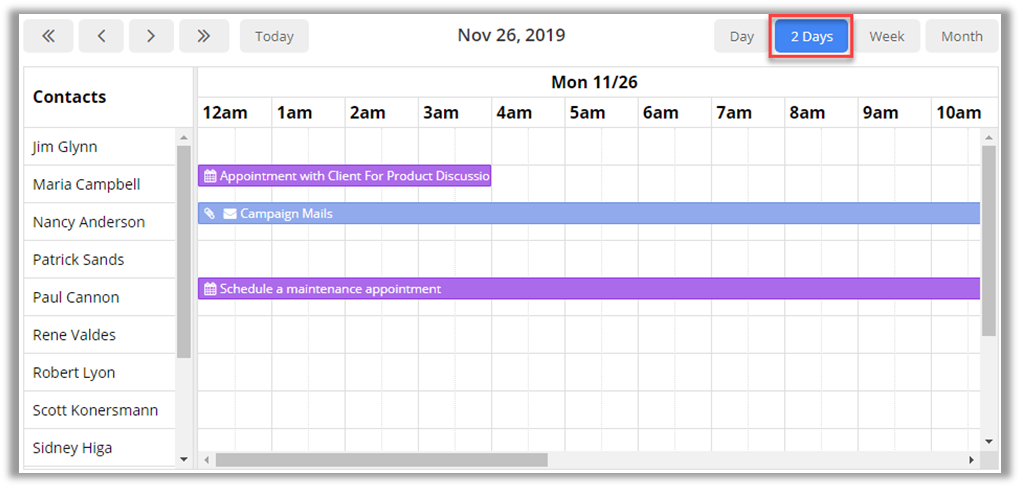1021x487 pixels.
Task: Switch to Week view
Action: click(886, 36)
